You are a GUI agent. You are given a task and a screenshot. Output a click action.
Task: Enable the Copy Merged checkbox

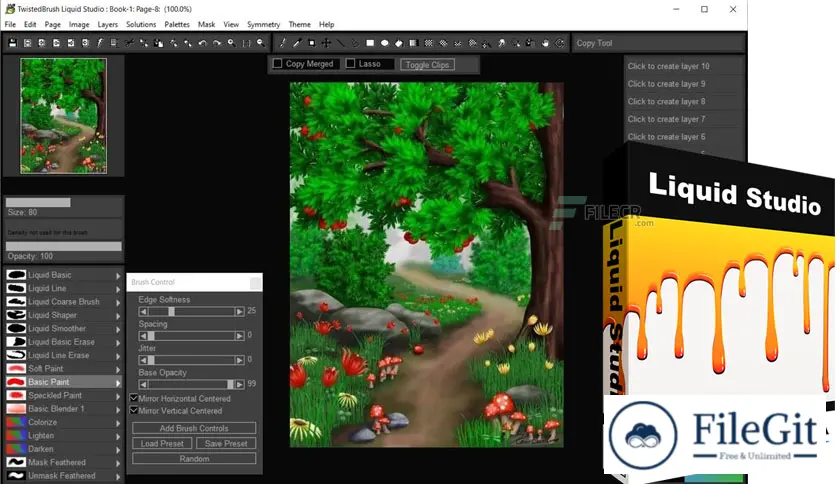277,63
